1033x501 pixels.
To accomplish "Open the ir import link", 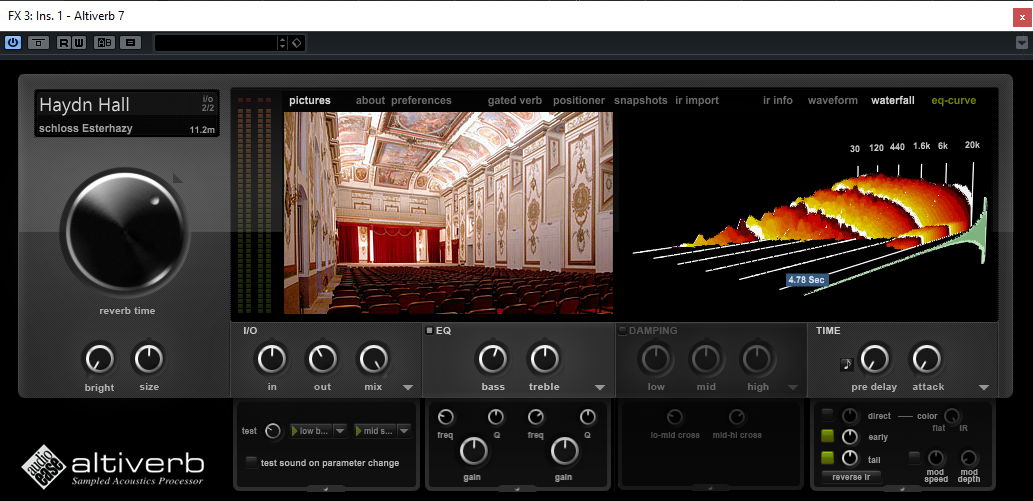I will 697,101.
